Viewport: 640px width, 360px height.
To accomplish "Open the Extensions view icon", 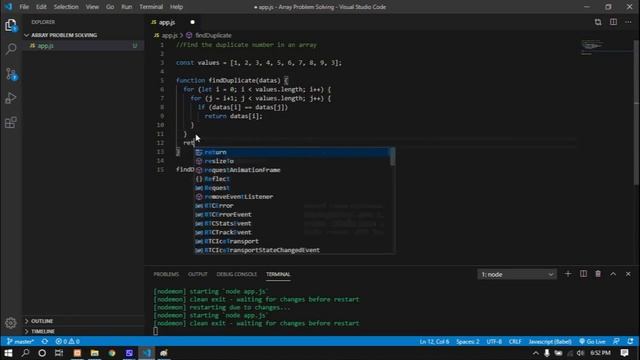I will pyautogui.click(x=11, y=122).
